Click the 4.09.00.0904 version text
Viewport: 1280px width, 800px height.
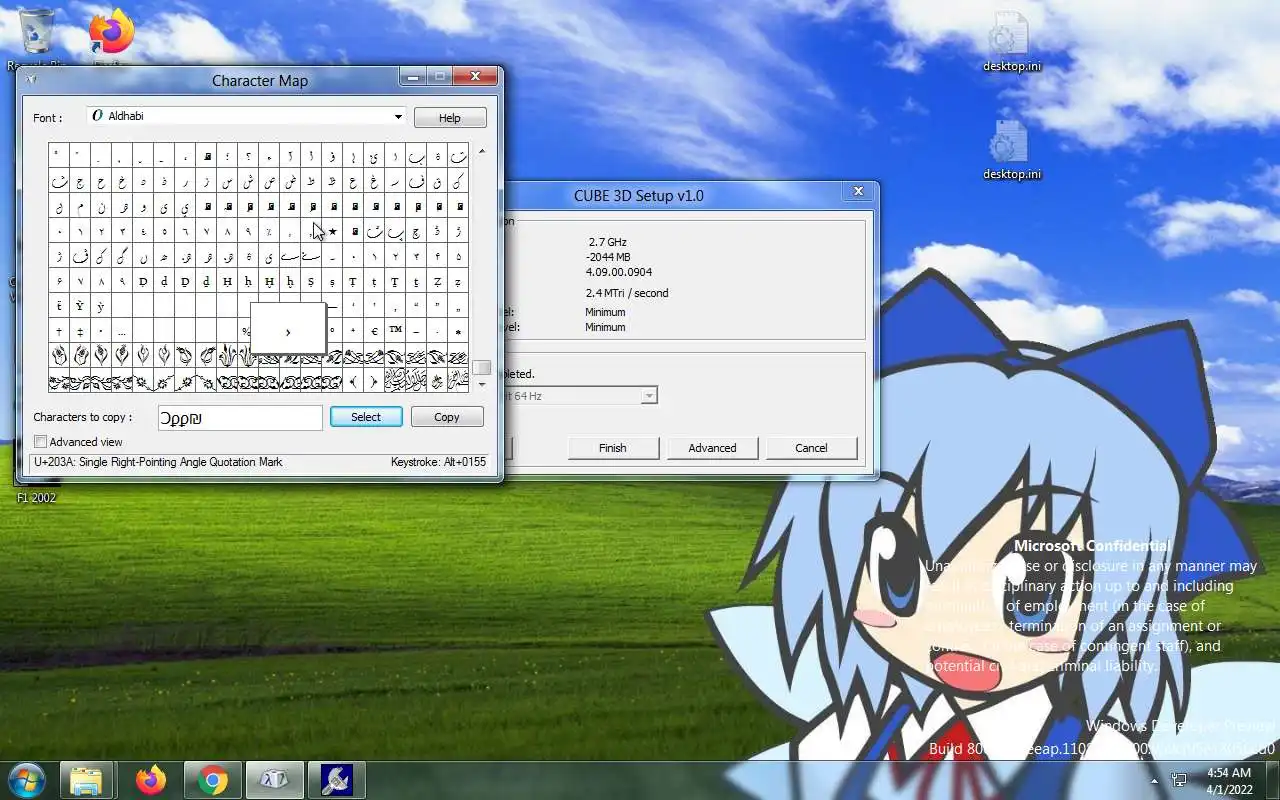pyautogui.click(x=619, y=272)
